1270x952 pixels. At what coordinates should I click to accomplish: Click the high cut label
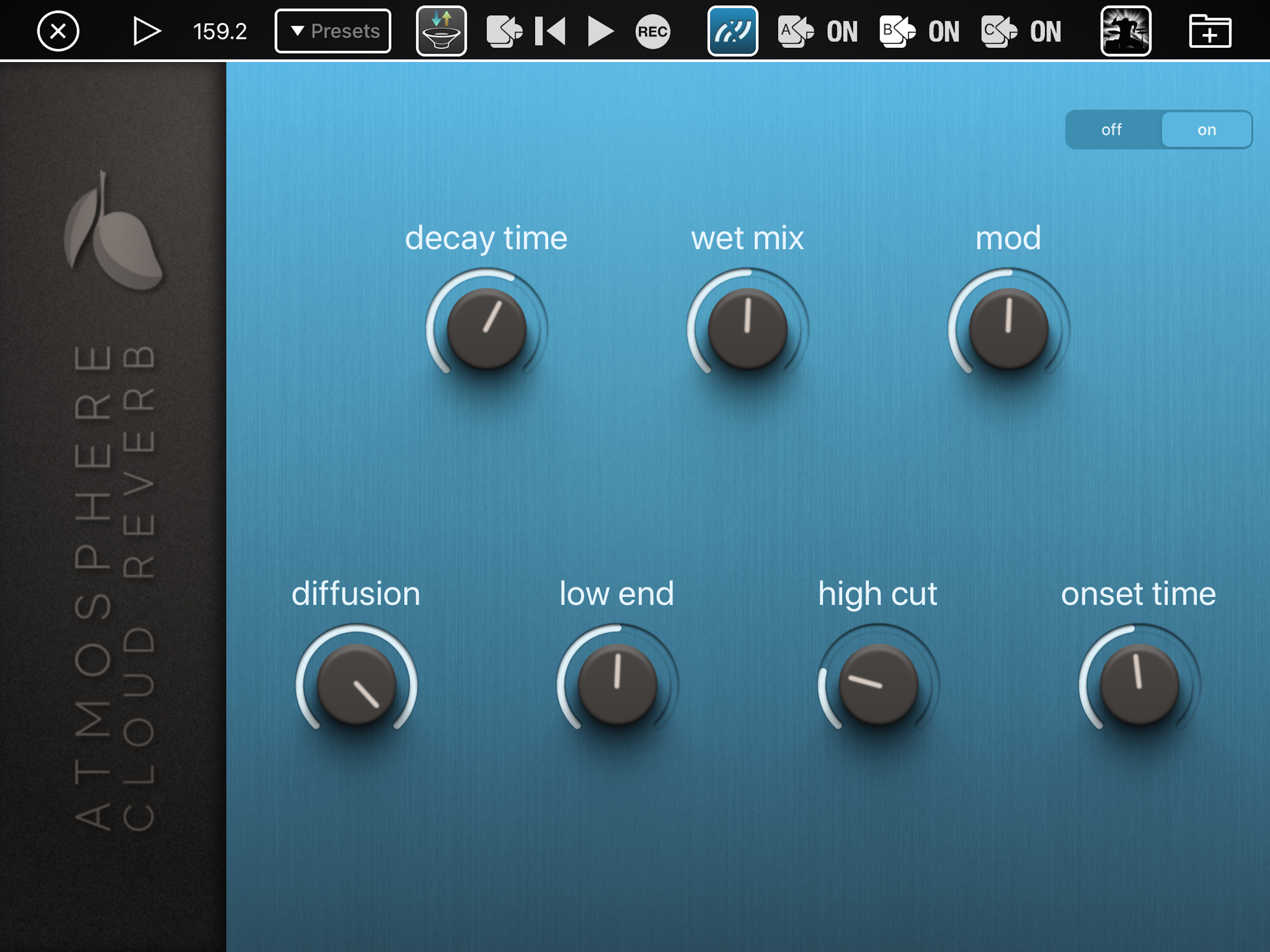tap(878, 594)
